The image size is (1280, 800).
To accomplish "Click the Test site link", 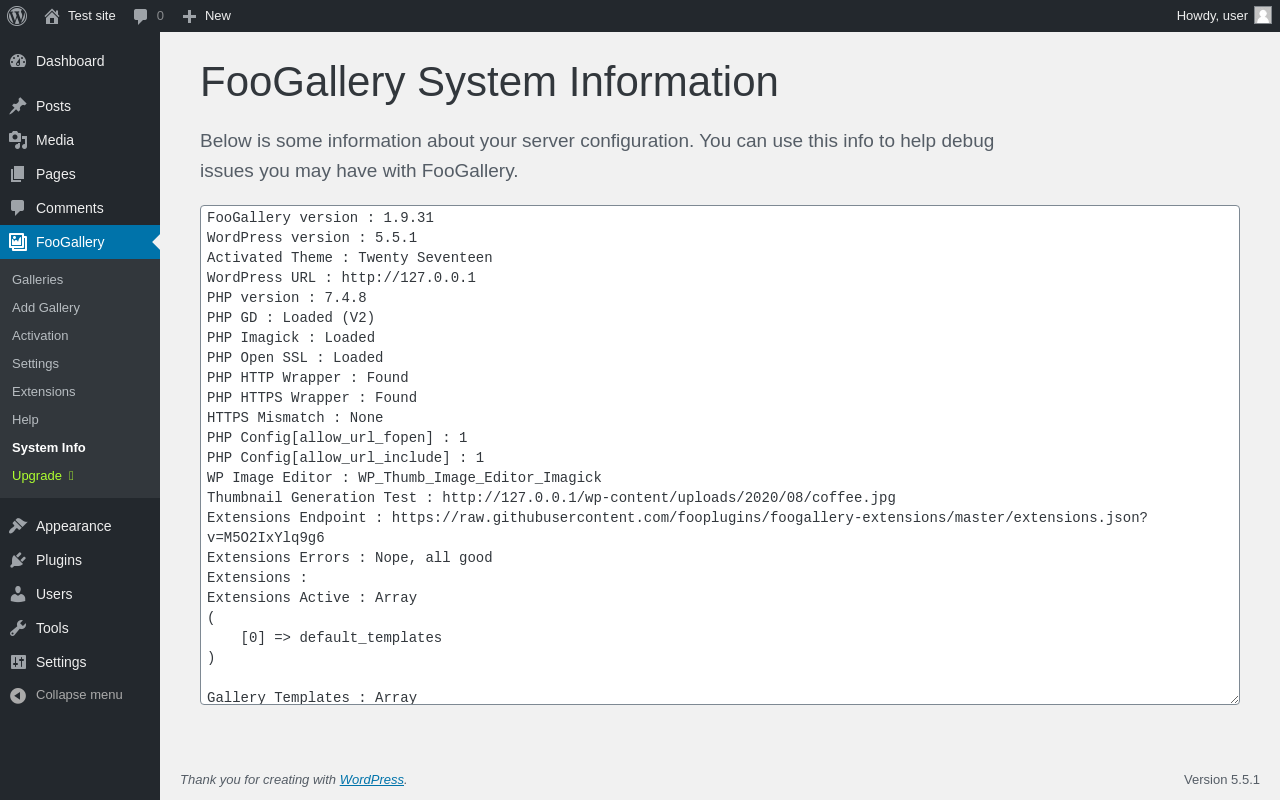I will [x=92, y=16].
